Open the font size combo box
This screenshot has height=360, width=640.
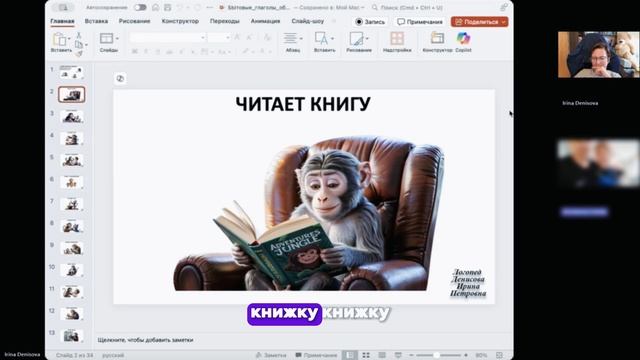coord(219,38)
